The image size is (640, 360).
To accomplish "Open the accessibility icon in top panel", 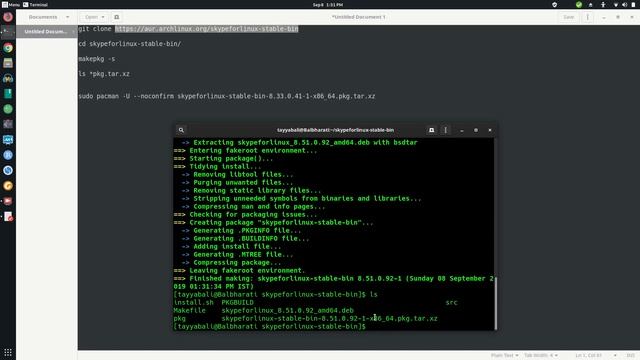I will click(603, 4).
